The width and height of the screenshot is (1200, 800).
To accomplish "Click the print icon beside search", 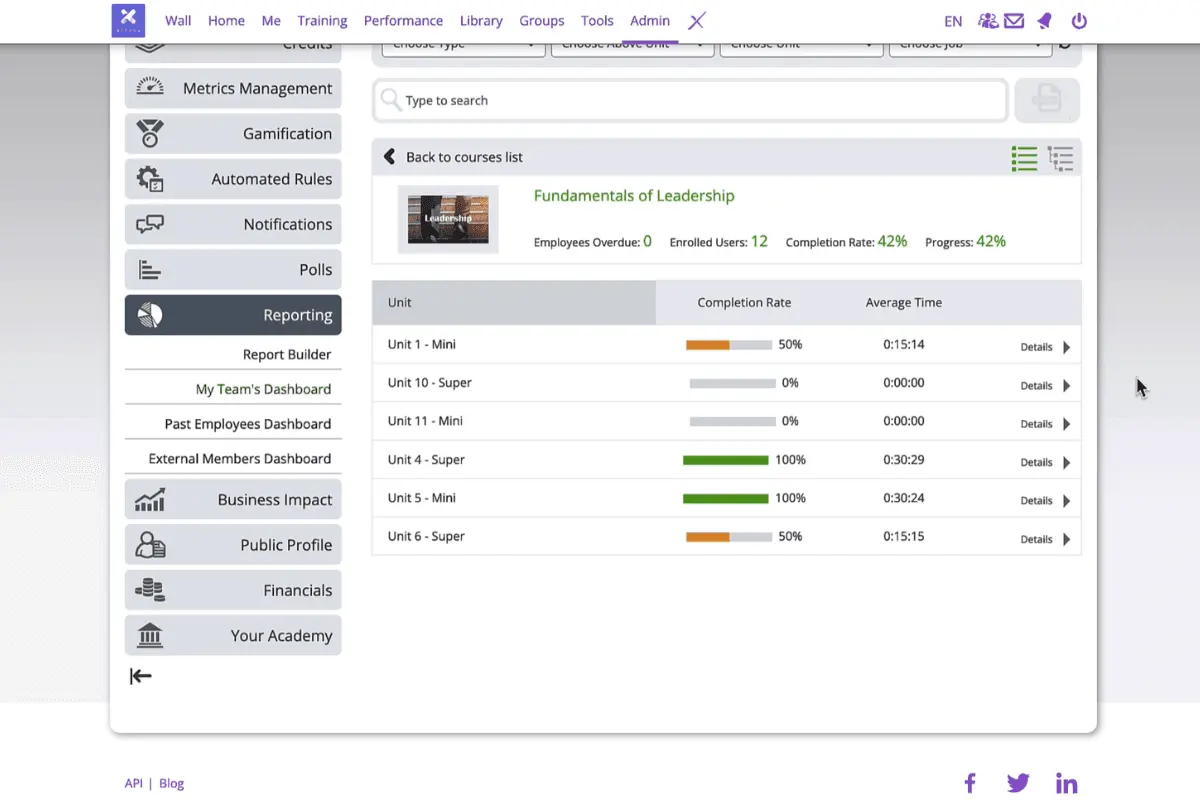I will 1047,100.
